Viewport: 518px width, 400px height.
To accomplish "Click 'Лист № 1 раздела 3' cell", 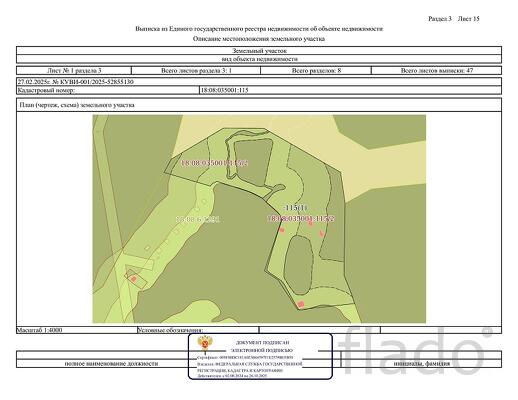I will 74,70.
